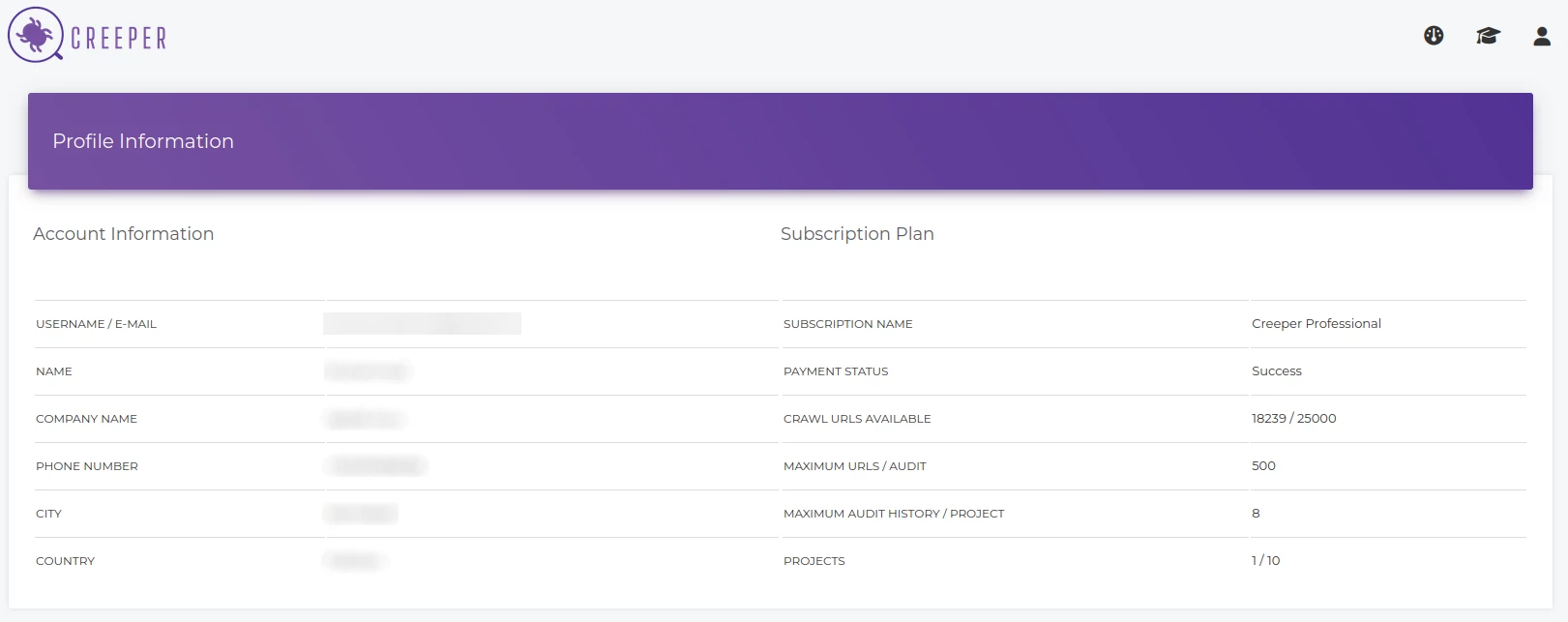Open the dashboard gauge icon

(1434, 36)
